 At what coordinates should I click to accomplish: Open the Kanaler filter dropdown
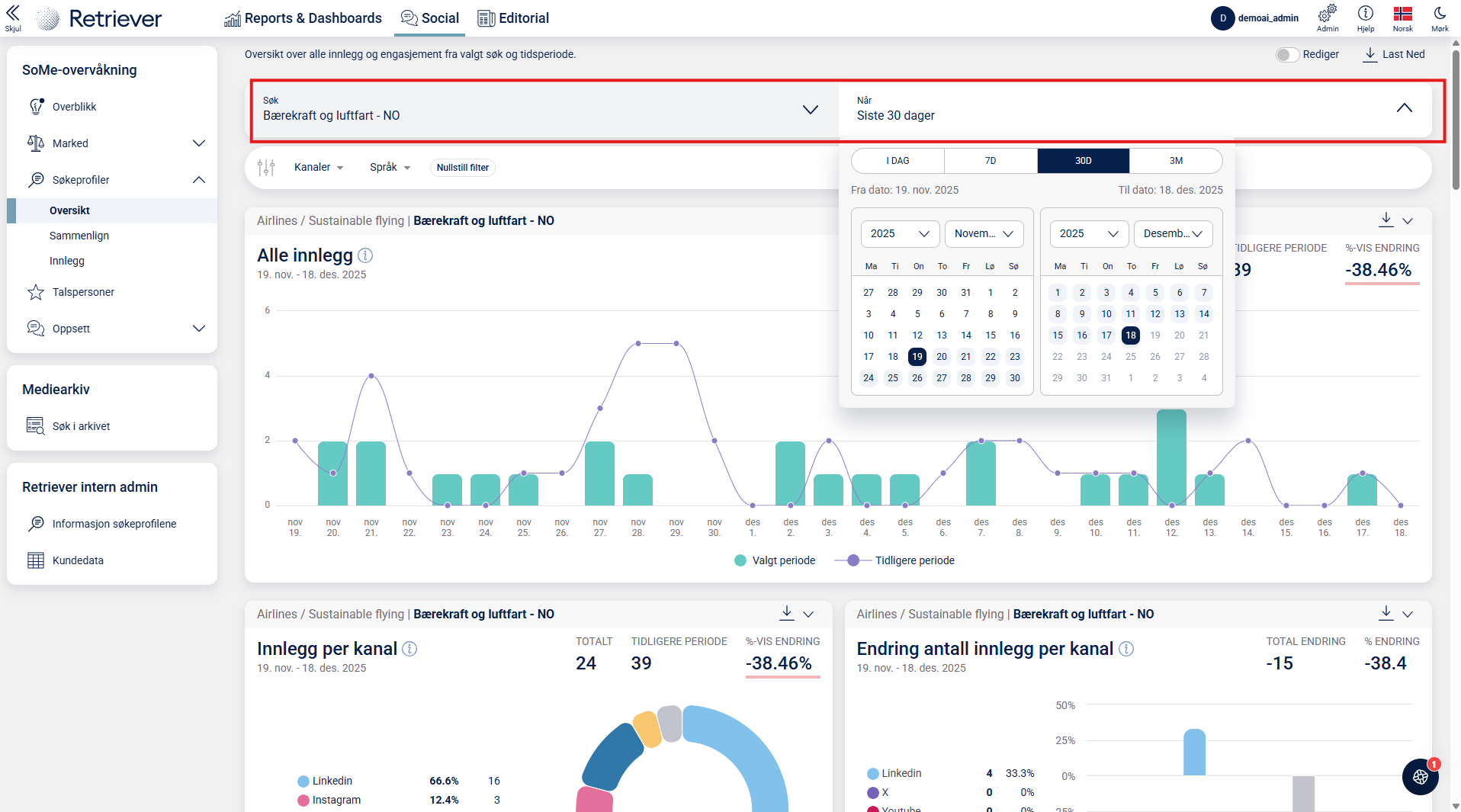point(319,168)
